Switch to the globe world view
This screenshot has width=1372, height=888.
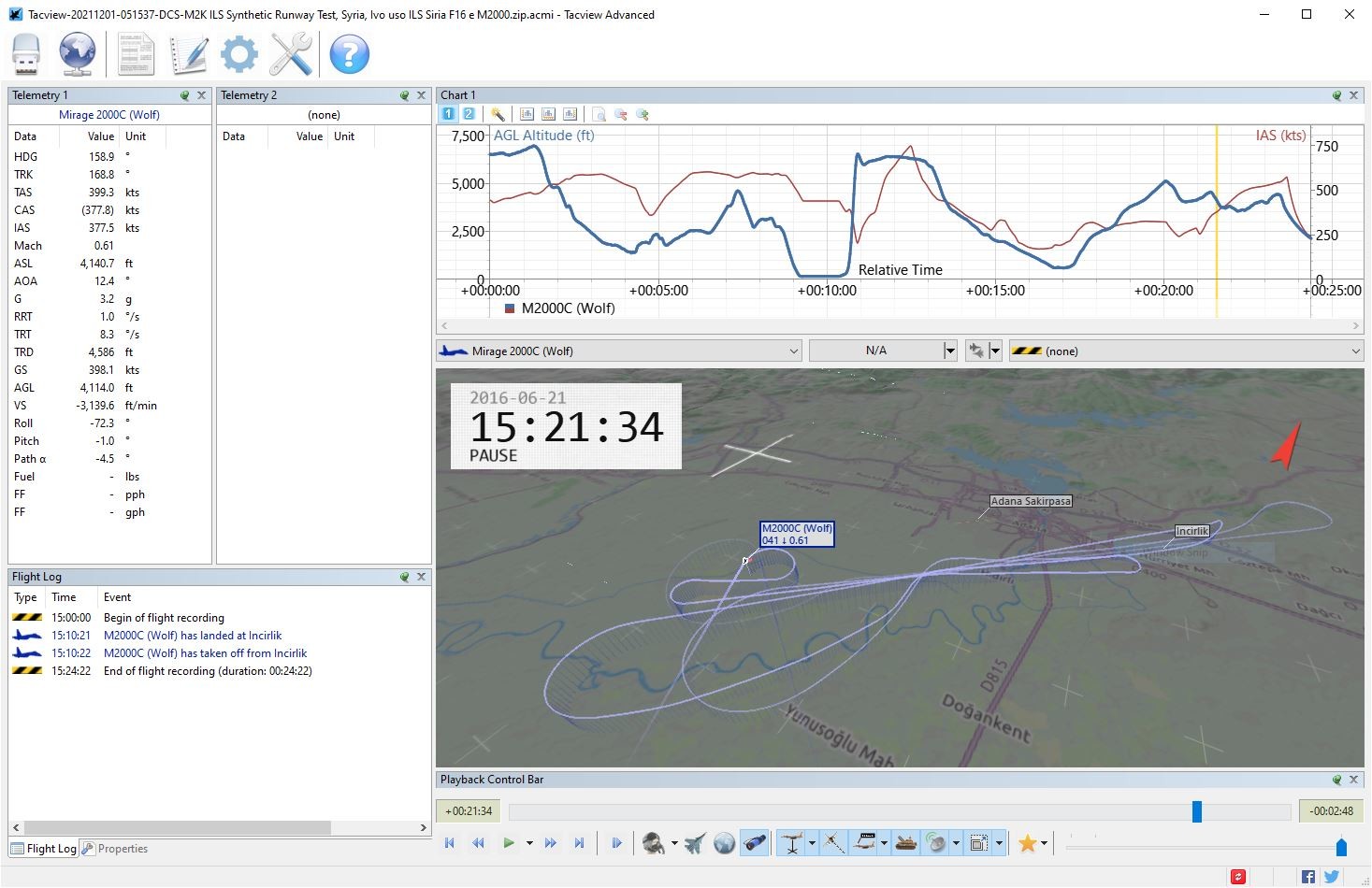(x=724, y=843)
